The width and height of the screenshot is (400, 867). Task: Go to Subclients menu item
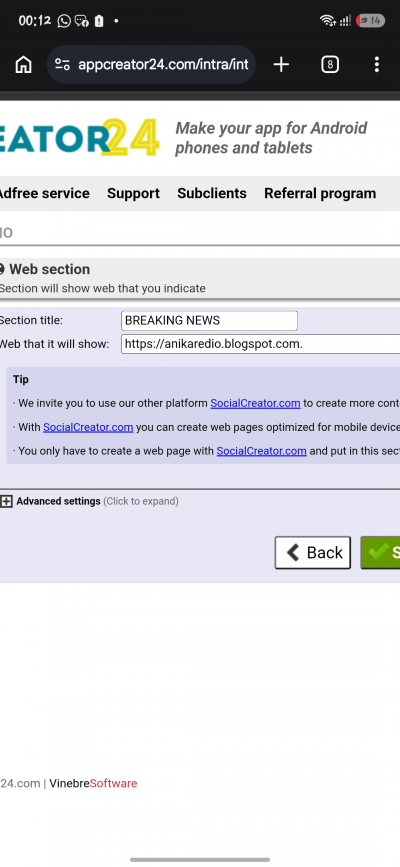(x=212, y=193)
